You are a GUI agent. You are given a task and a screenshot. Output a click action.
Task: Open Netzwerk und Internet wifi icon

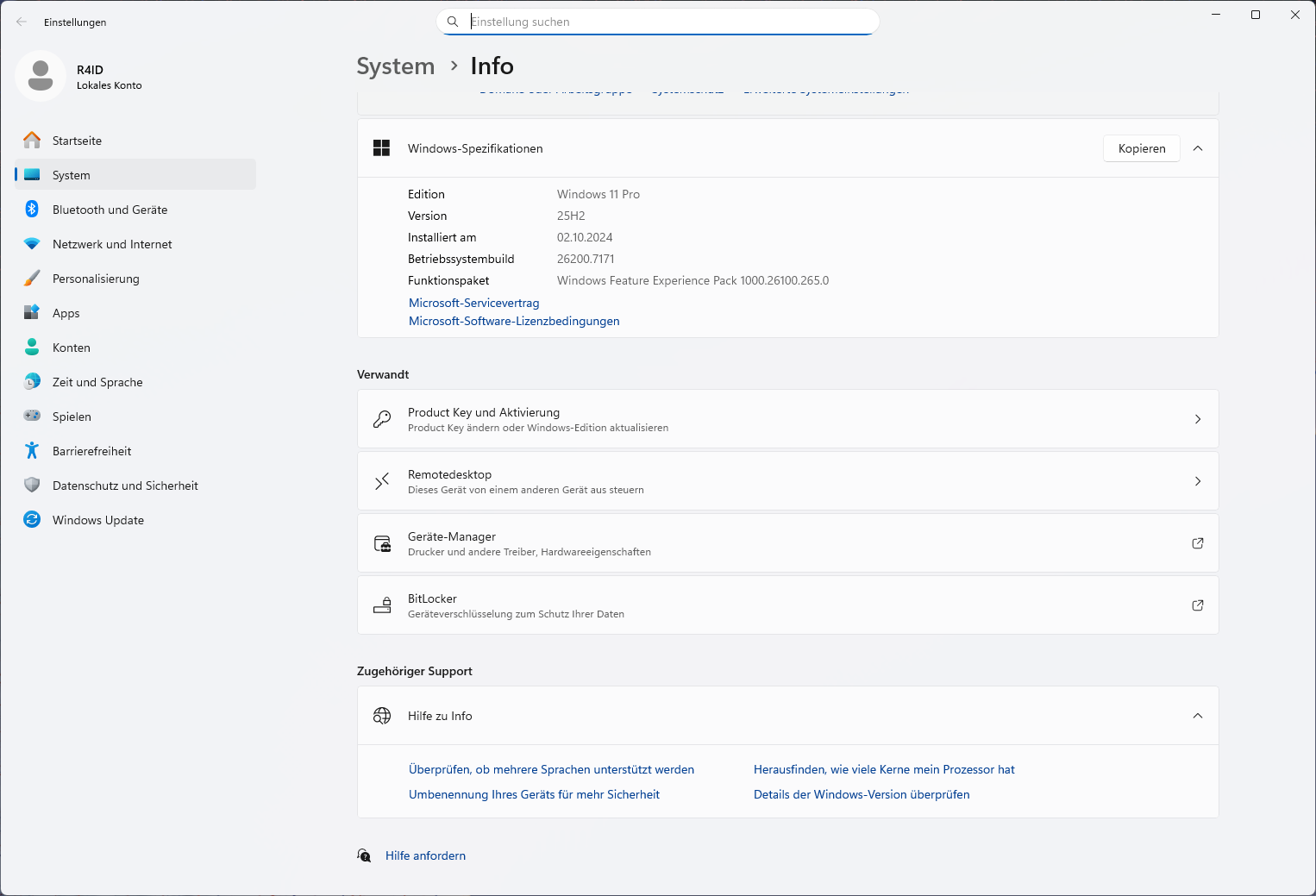[x=32, y=244]
